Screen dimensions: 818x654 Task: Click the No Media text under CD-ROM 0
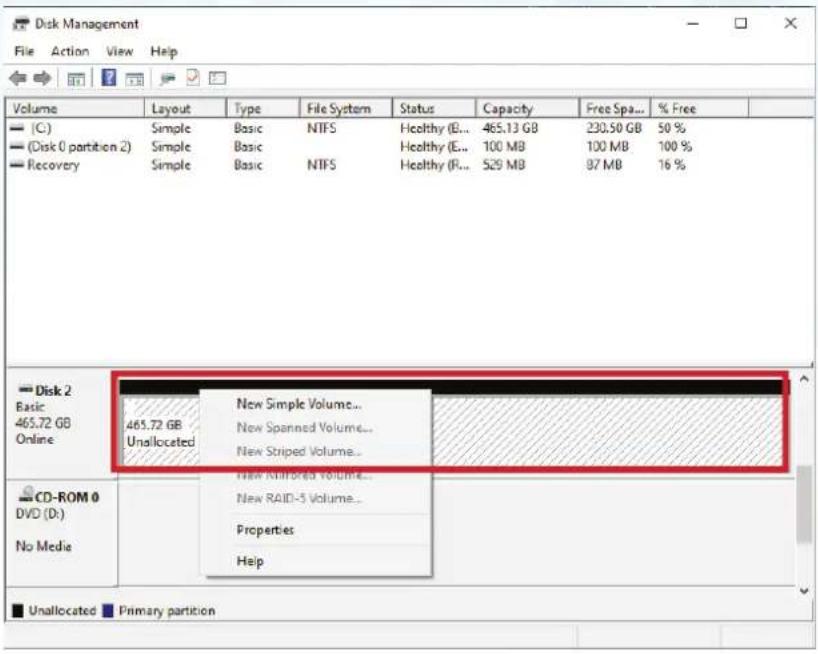pyautogui.click(x=44, y=546)
